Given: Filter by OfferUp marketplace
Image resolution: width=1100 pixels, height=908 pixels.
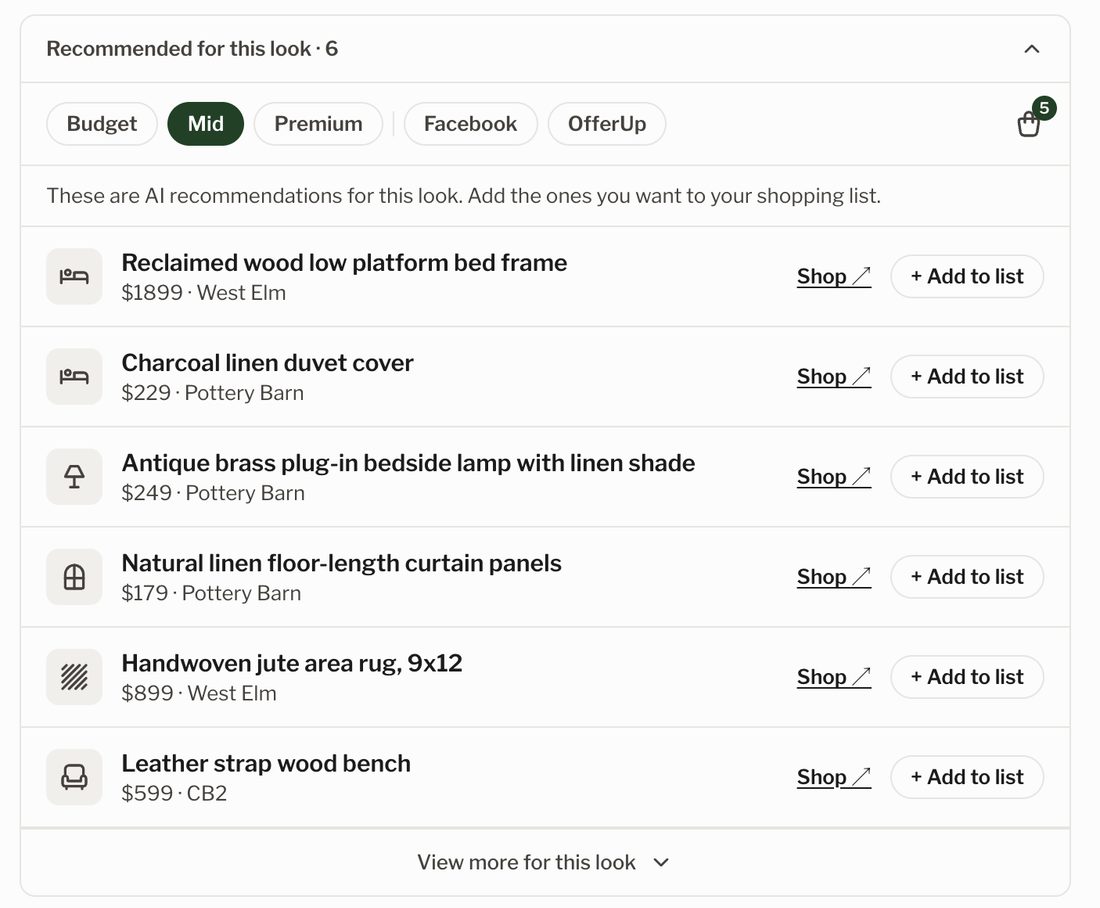Looking at the screenshot, I should (x=607, y=124).
